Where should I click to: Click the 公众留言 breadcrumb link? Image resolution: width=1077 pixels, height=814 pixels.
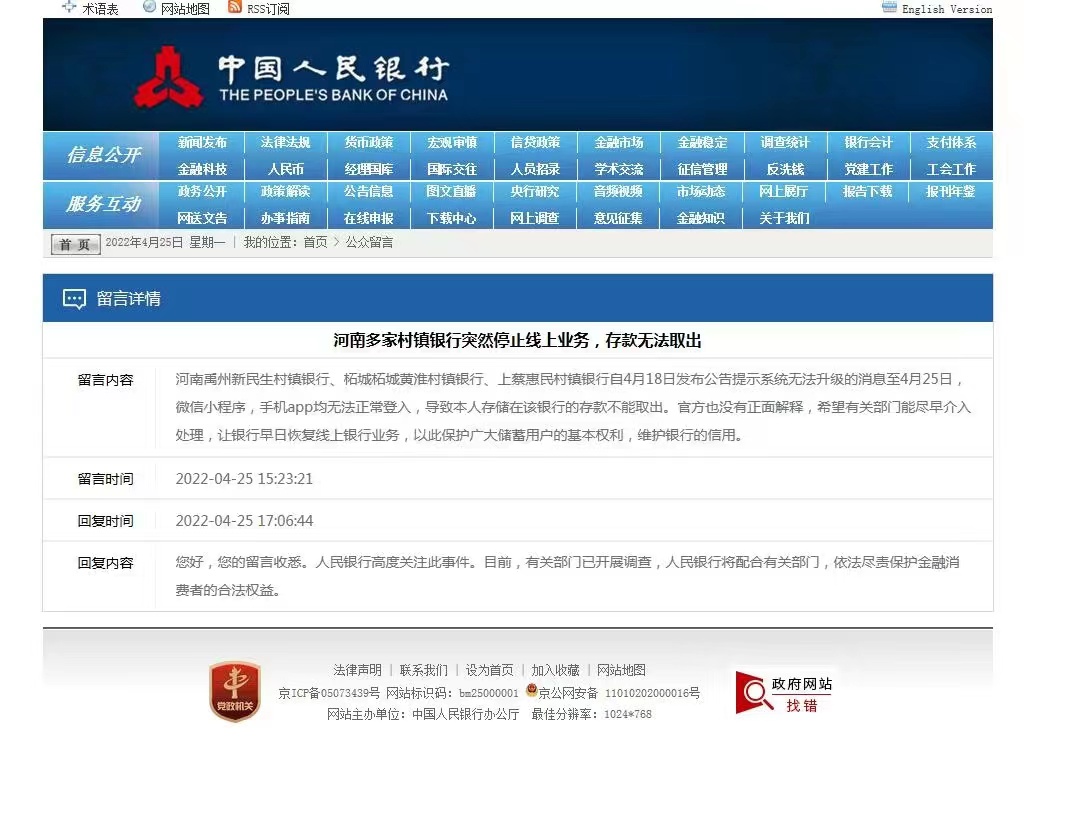point(369,242)
